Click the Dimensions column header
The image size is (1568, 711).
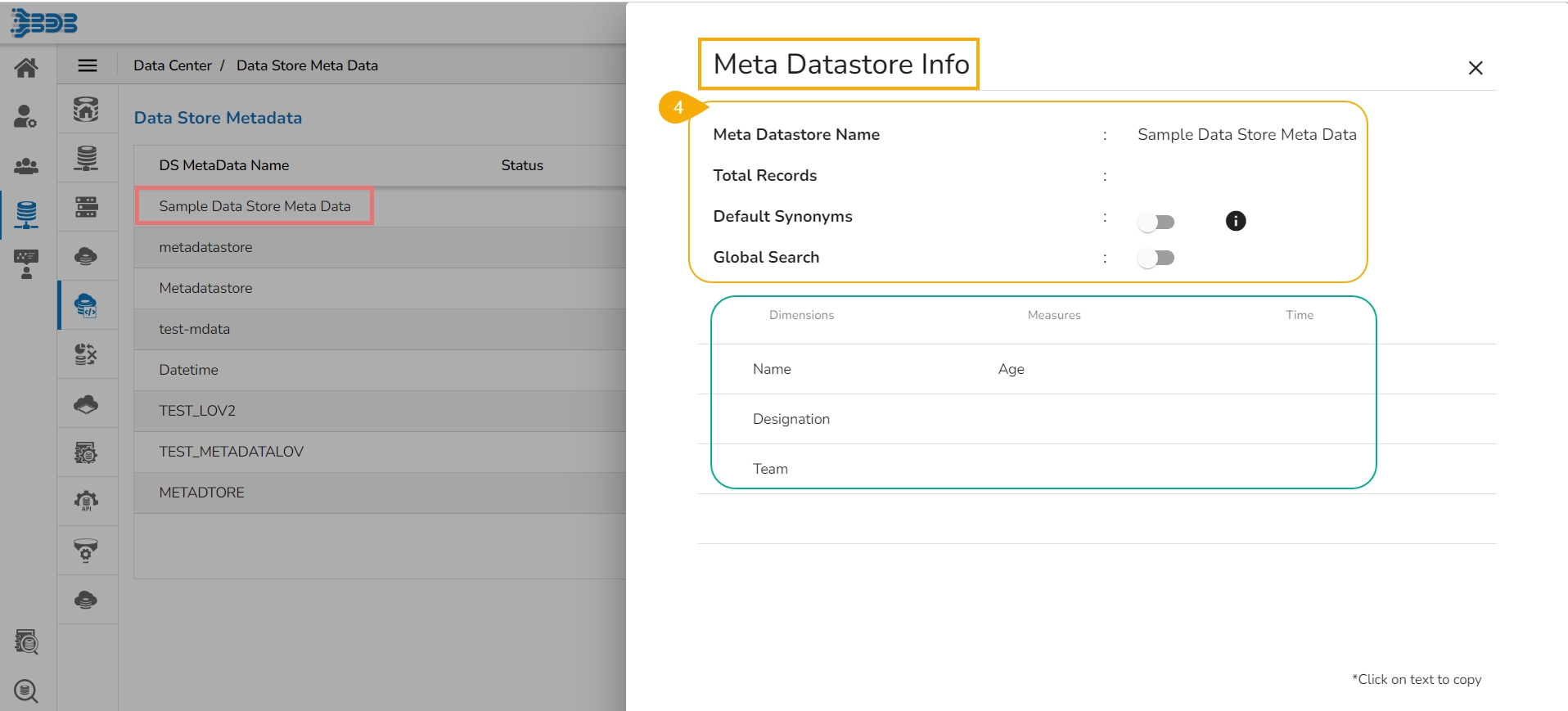(801, 315)
